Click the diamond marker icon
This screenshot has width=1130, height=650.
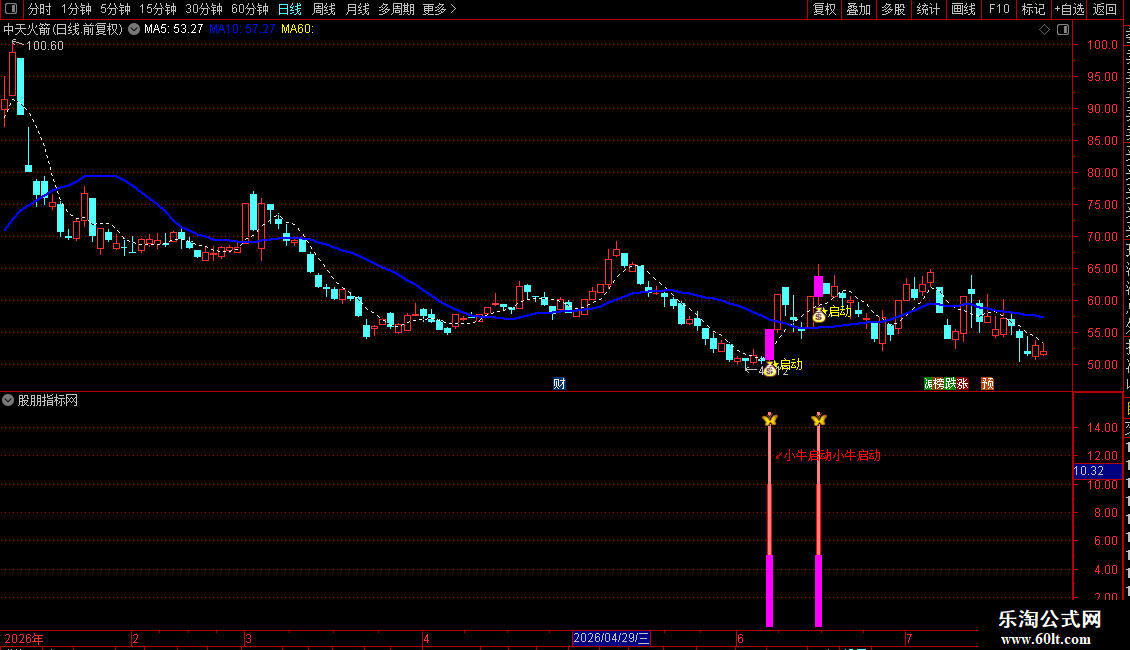pos(1044,29)
